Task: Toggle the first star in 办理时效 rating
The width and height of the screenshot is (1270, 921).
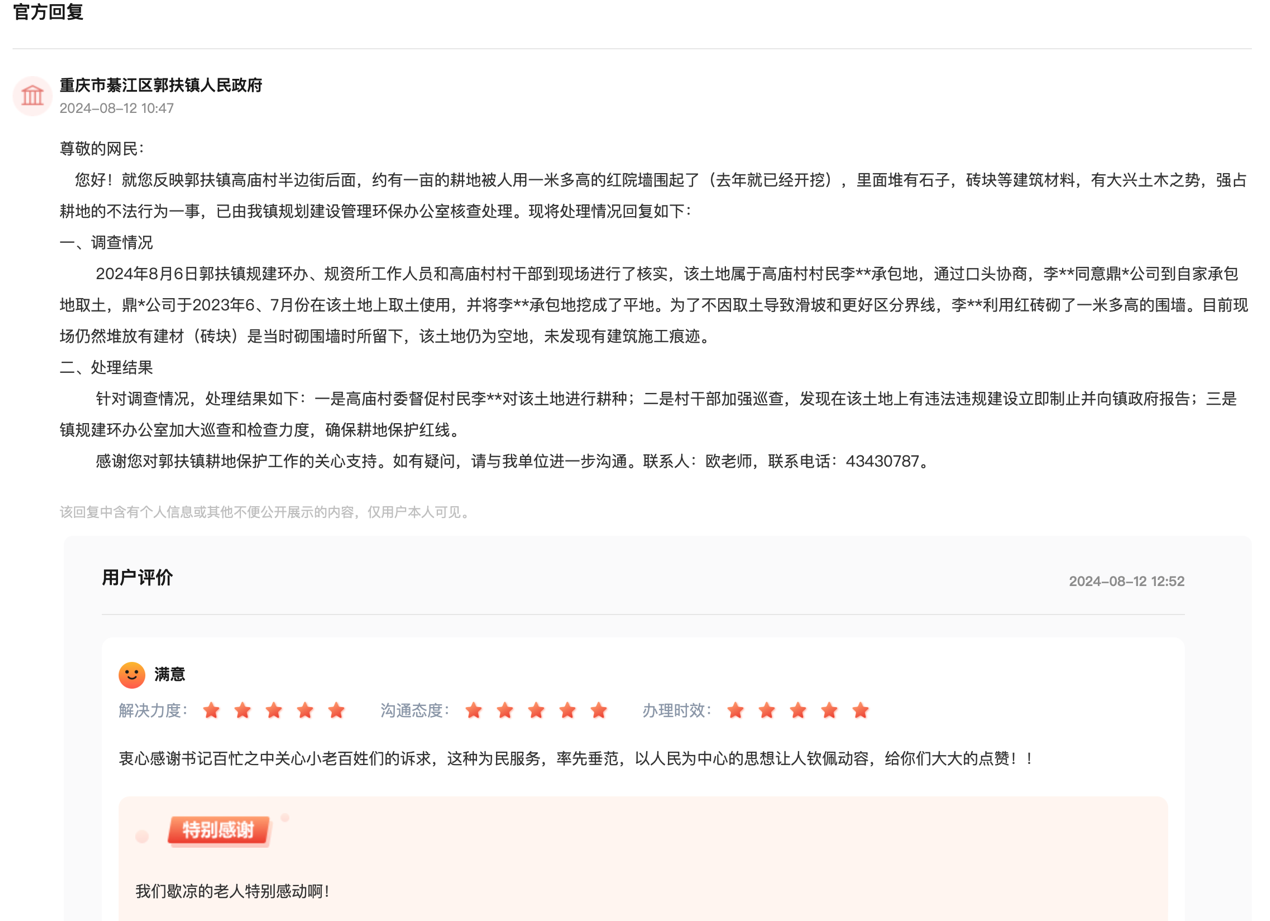Action: coord(736,710)
